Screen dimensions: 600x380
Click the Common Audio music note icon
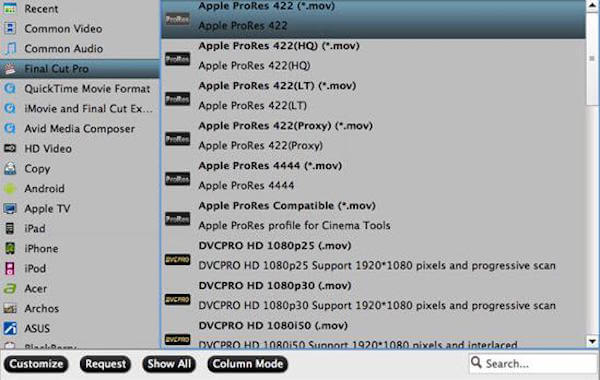pyautogui.click(x=10, y=49)
